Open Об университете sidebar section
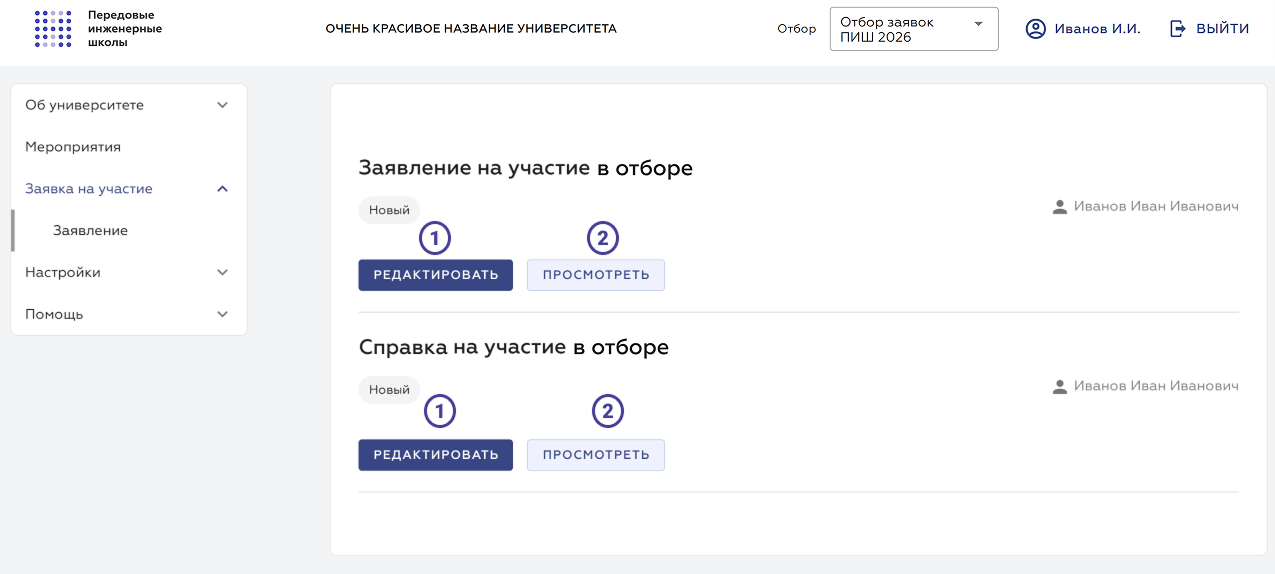Image resolution: width=1275 pixels, height=574 pixels. [x=128, y=105]
